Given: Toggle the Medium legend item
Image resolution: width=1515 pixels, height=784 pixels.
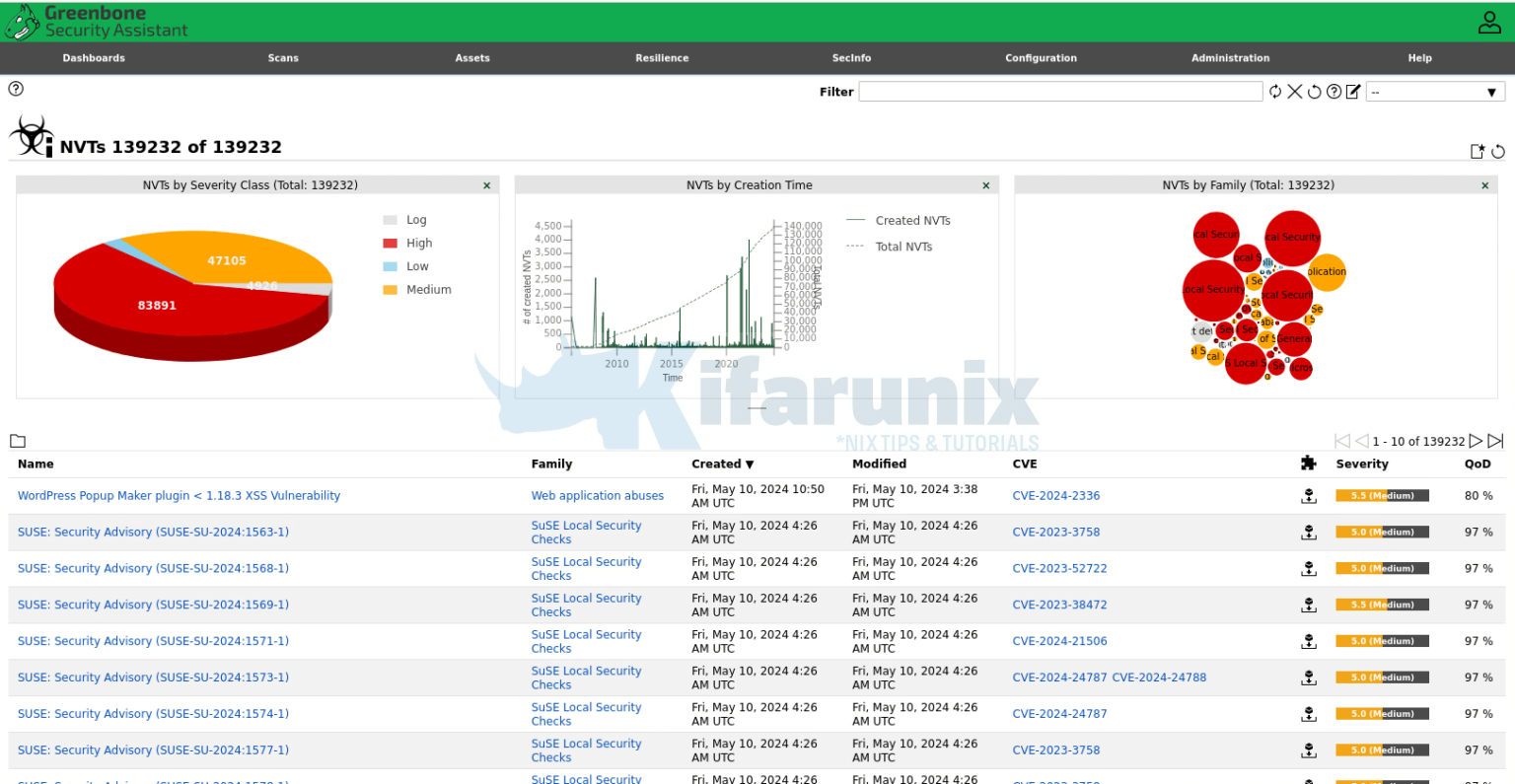Looking at the screenshot, I should point(429,289).
